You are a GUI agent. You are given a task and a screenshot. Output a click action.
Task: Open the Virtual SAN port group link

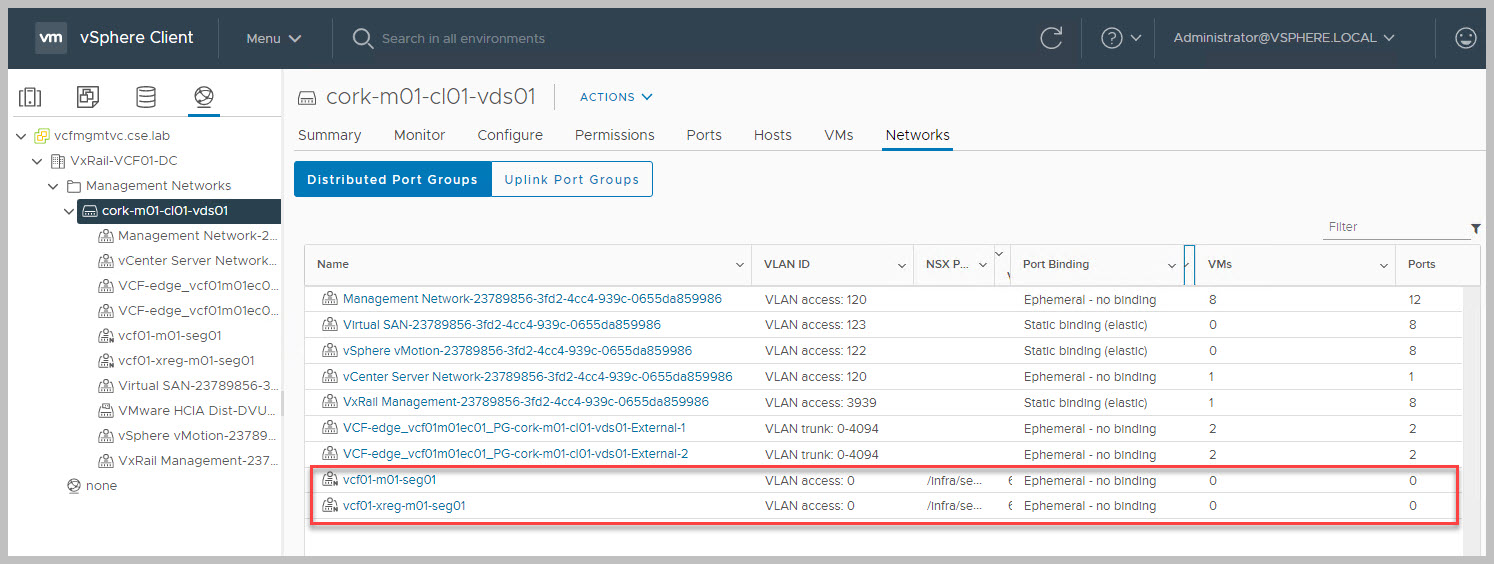tap(501, 325)
